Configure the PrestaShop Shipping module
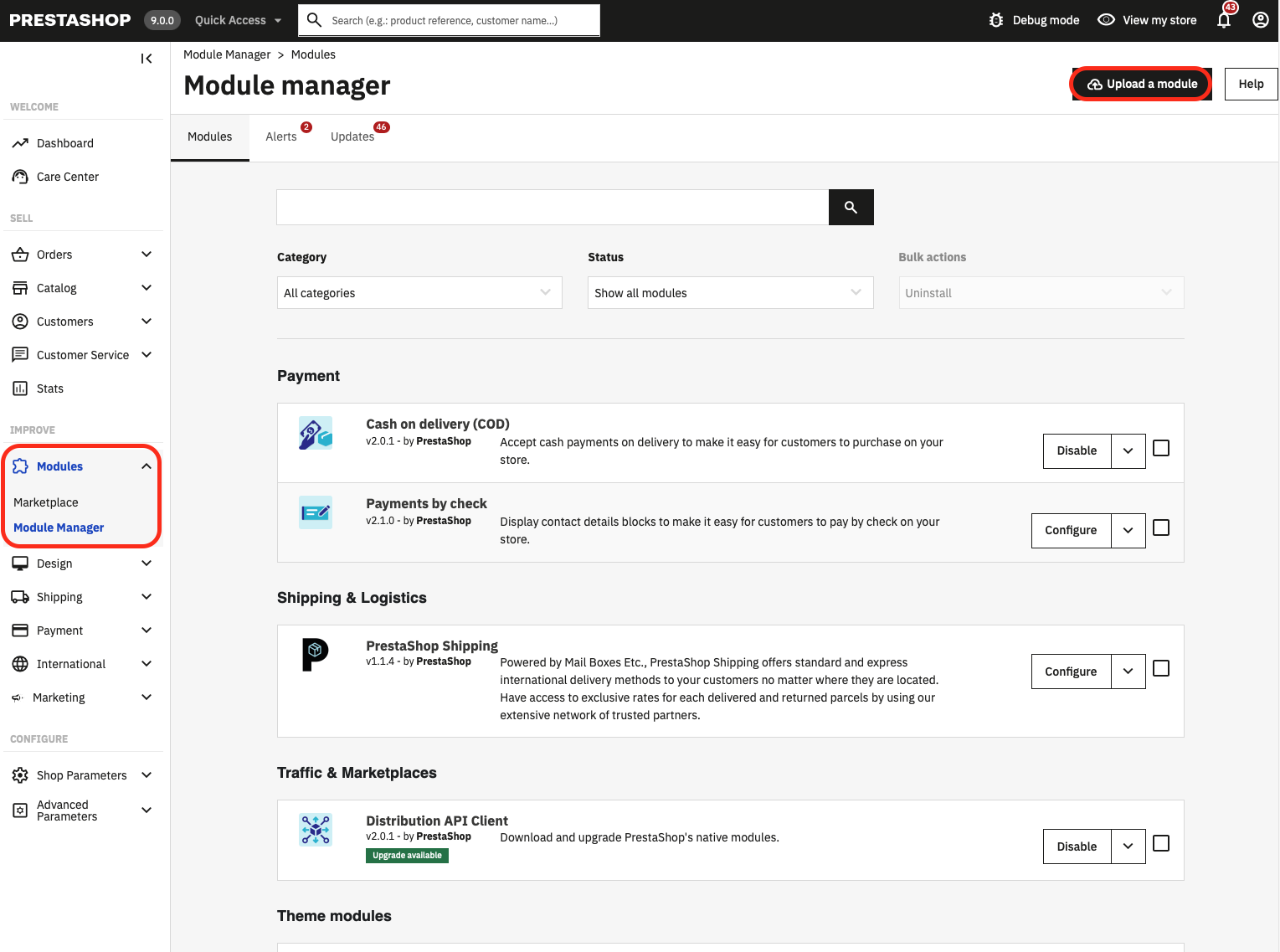1280x952 pixels. (1071, 672)
